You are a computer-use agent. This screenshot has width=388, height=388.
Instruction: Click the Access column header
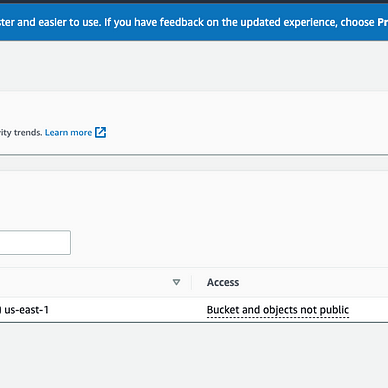[x=223, y=282]
